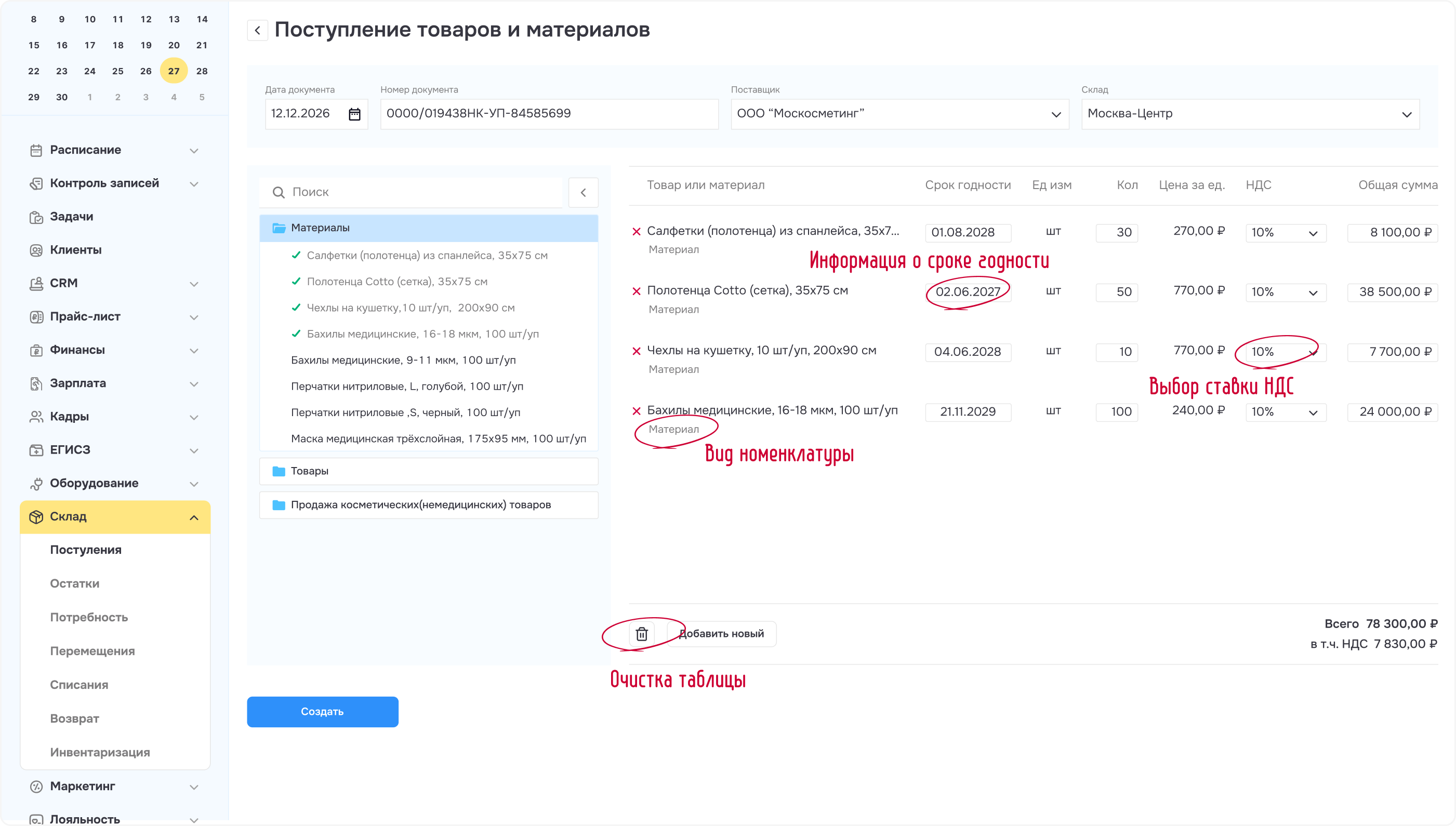Open the Задачи section icon
This screenshot has width=1456, height=826.
(36, 217)
